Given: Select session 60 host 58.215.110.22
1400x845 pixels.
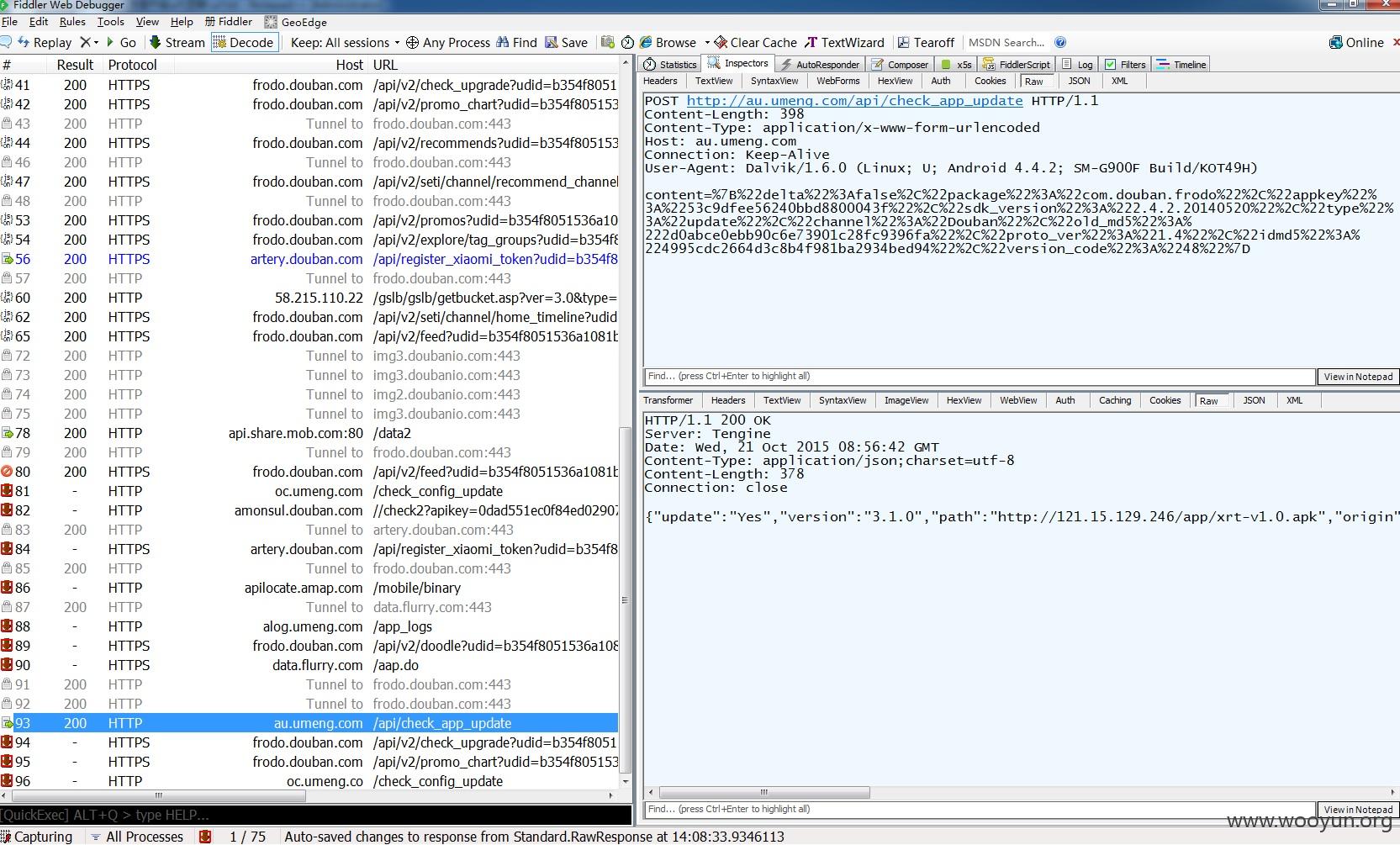Looking at the screenshot, I should pyautogui.click(x=309, y=298).
